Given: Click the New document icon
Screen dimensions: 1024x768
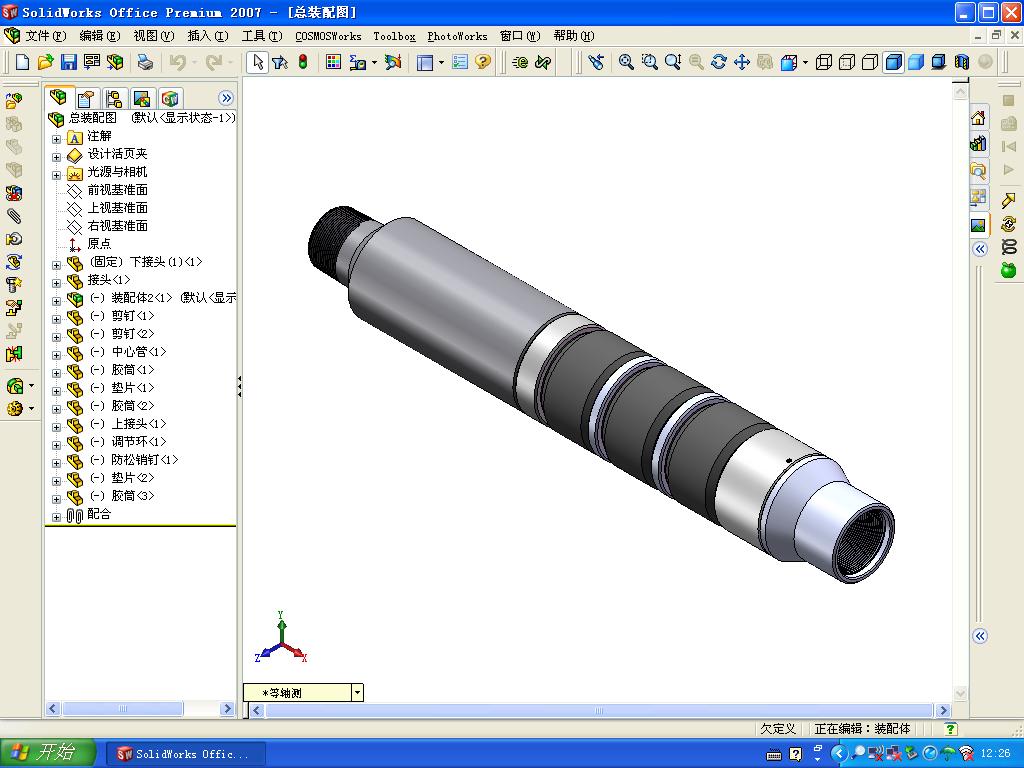Looking at the screenshot, I should (22, 62).
